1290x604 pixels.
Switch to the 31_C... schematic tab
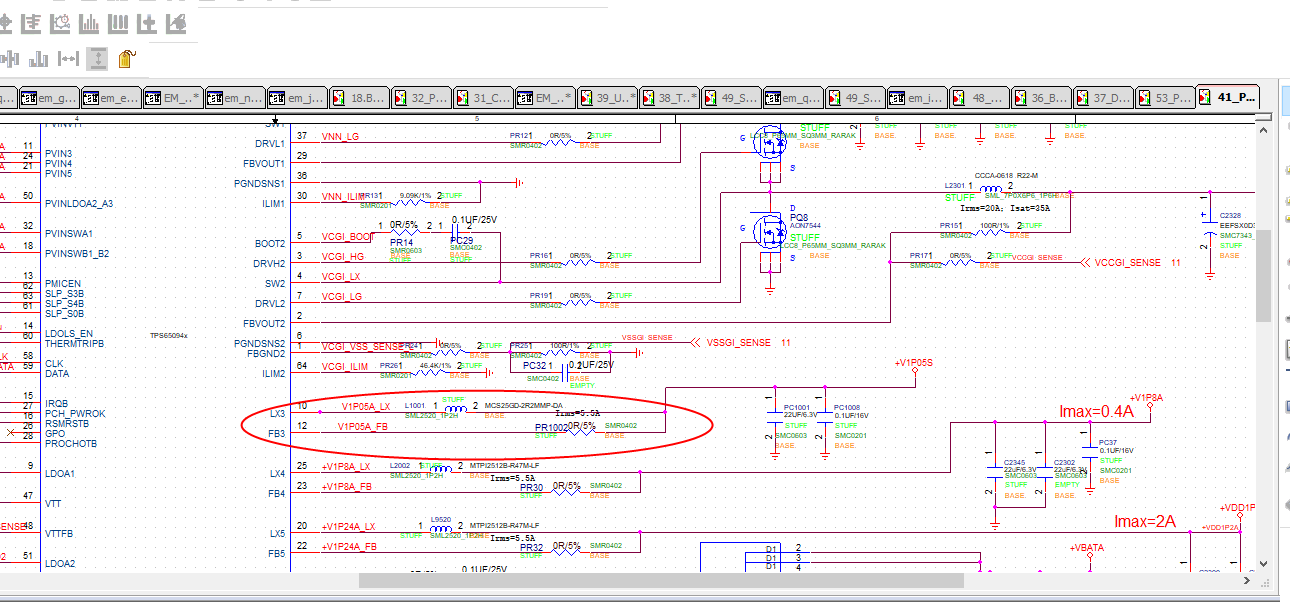click(483, 98)
